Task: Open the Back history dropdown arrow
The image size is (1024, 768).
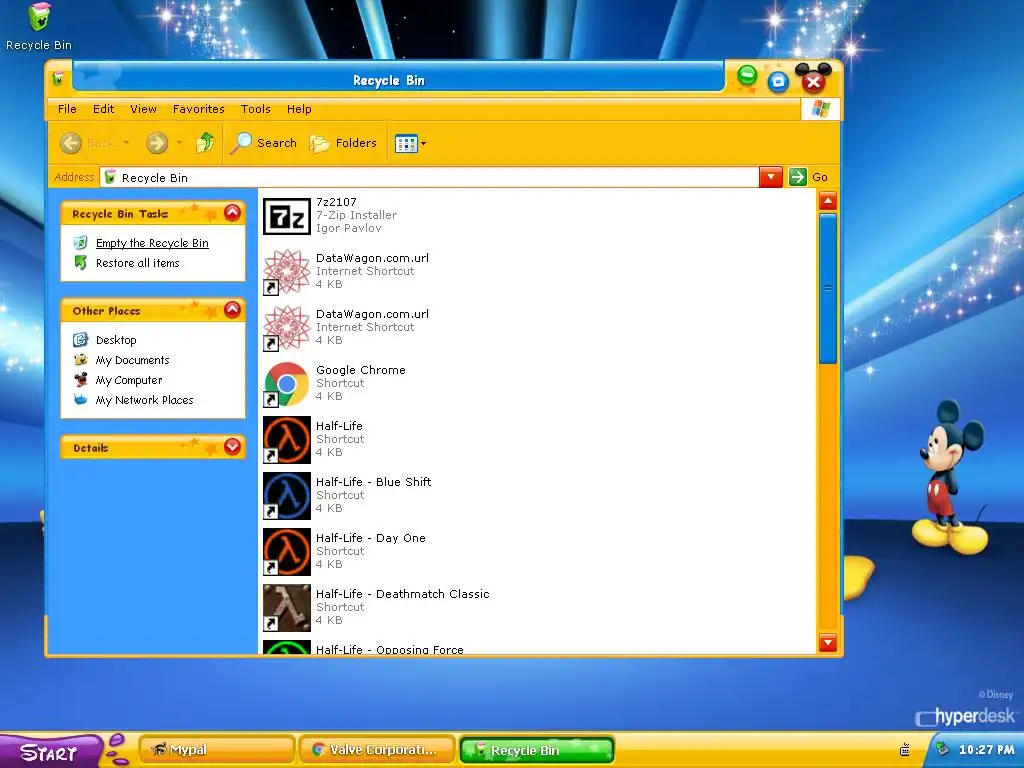Action: [x=126, y=142]
